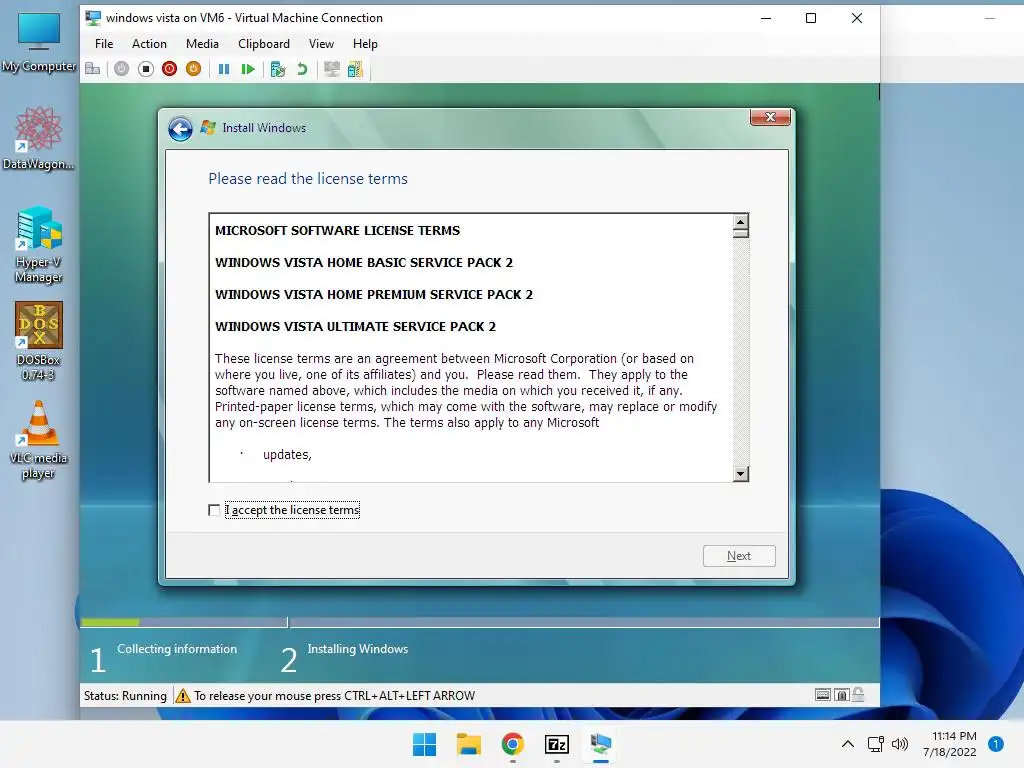The height and width of the screenshot is (768, 1024).
Task: Click 'WINDOWS VISTA HOME PREMIUM SERVICE PACK 2'
Action: click(374, 295)
